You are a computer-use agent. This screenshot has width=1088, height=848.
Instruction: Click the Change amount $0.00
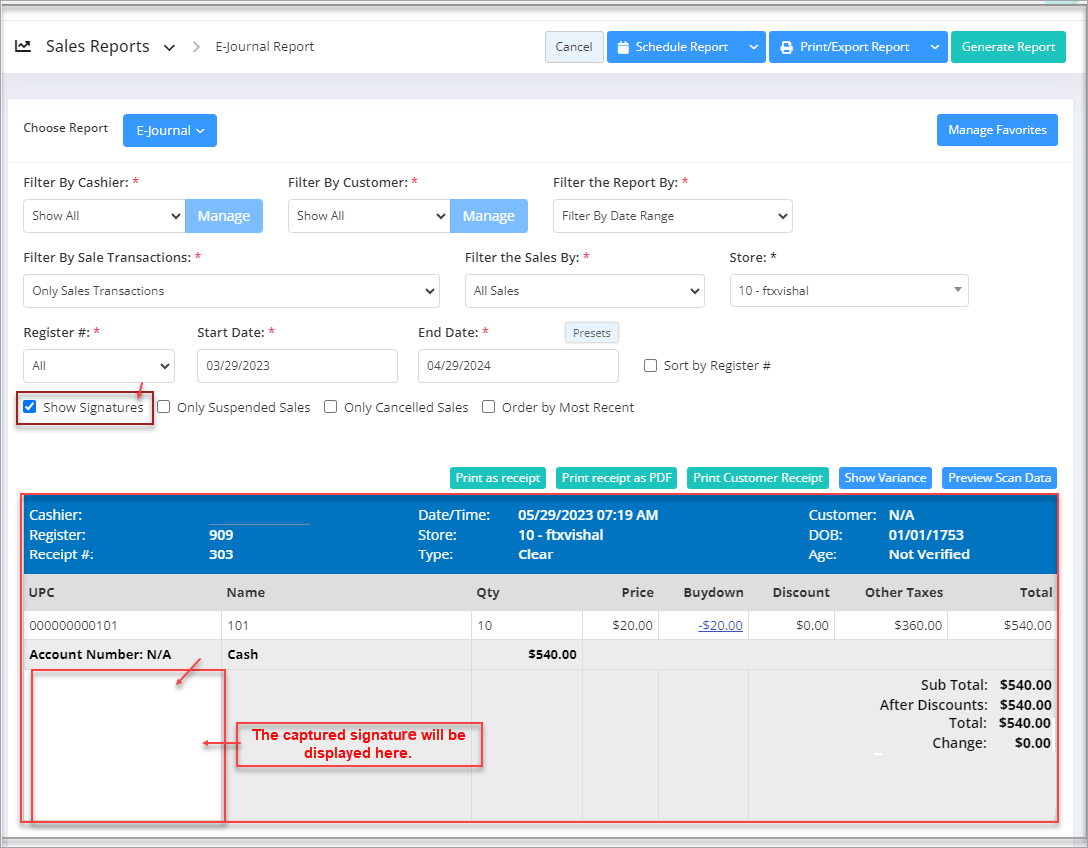1032,743
